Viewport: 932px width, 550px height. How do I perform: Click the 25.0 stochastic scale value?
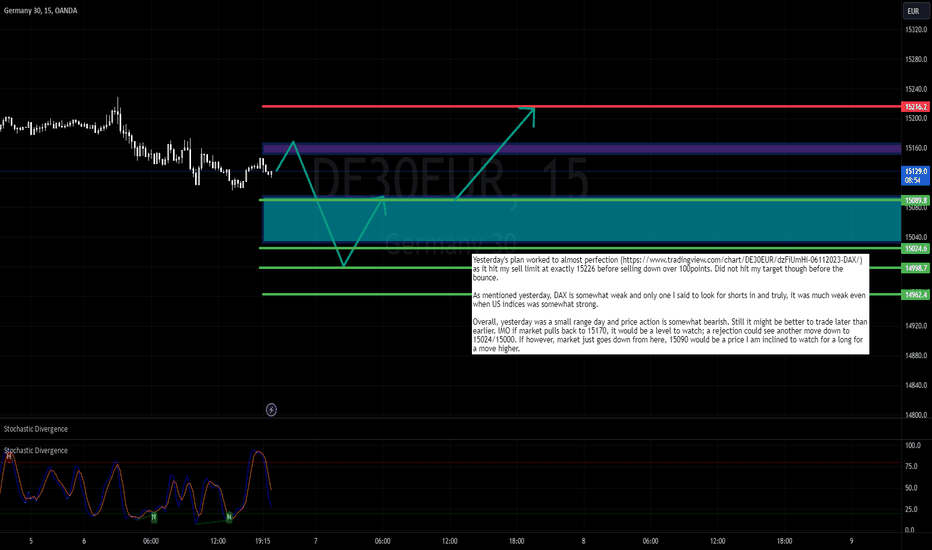(911, 510)
